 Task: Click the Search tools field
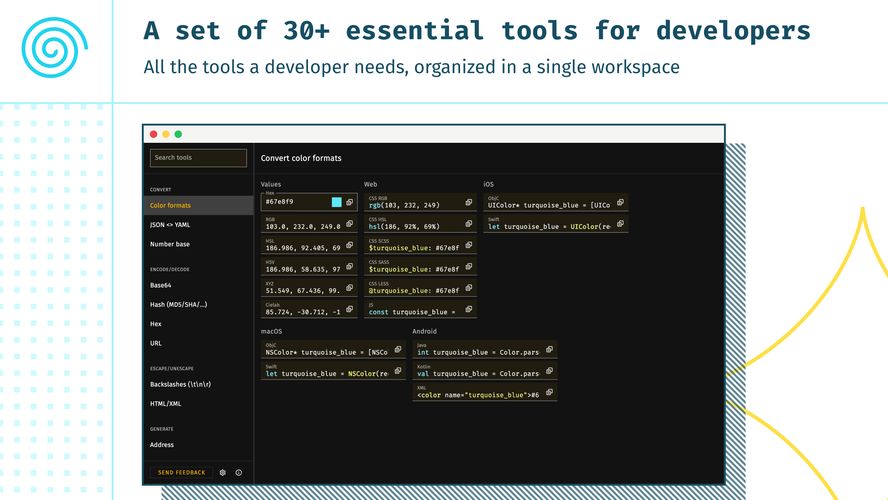198,158
